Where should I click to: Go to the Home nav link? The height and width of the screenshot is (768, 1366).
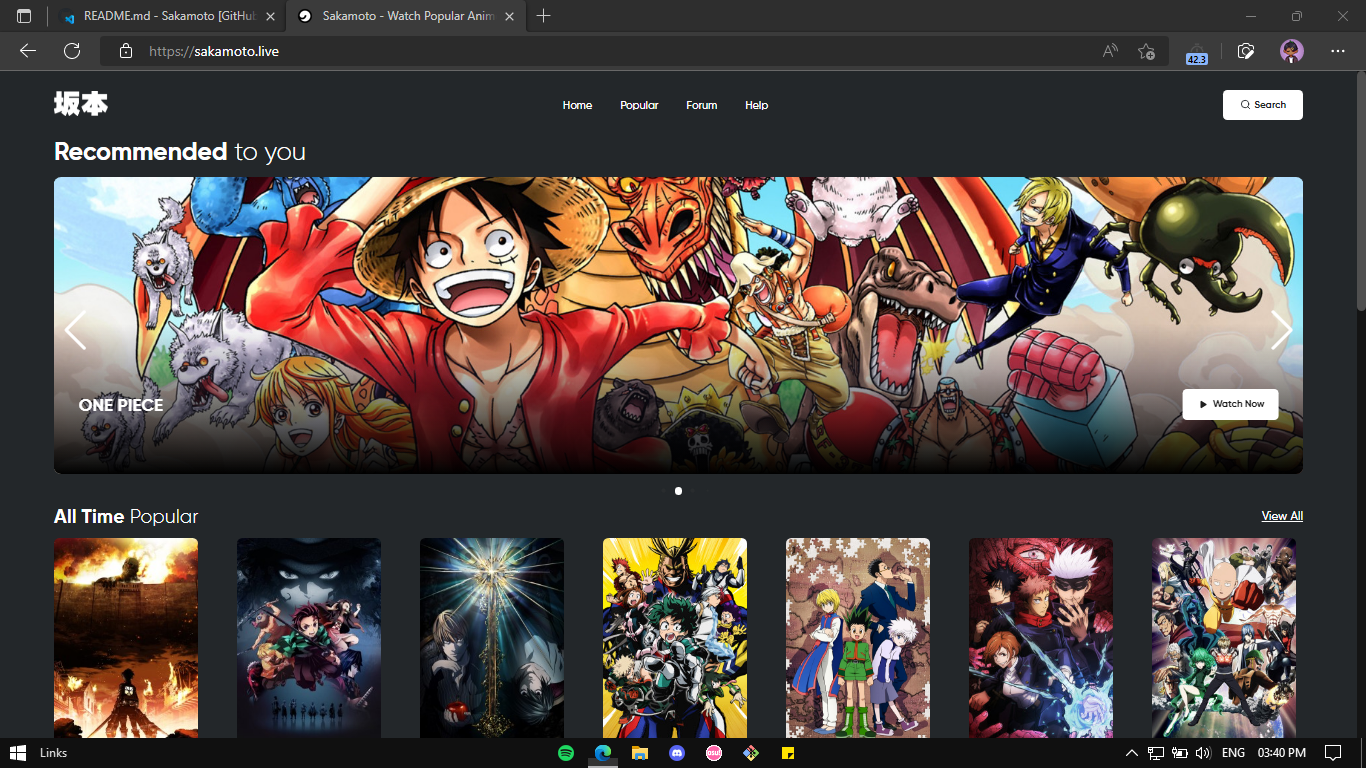pos(577,105)
